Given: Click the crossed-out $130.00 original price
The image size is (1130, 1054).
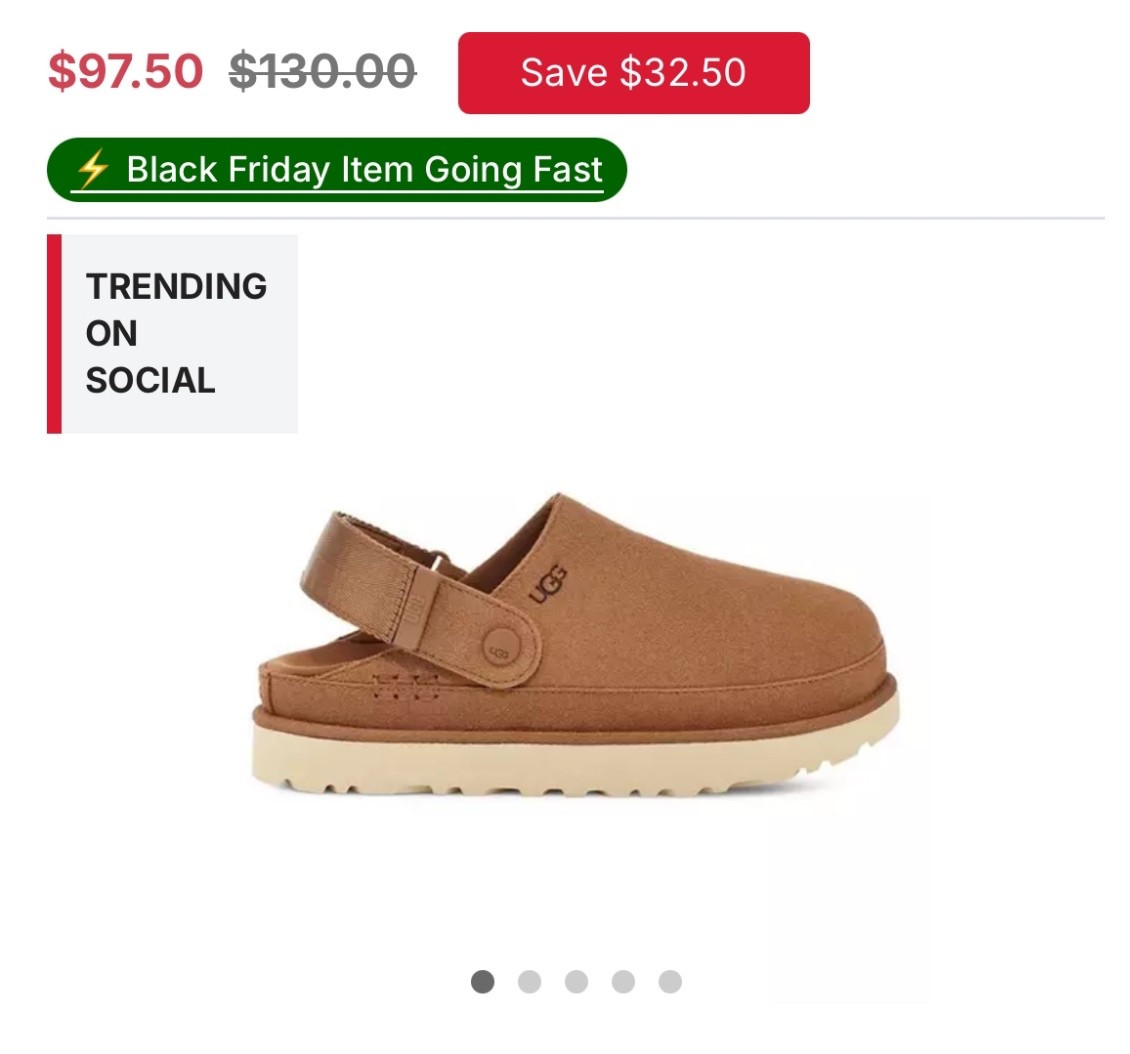Looking at the screenshot, I should (322, 72).
